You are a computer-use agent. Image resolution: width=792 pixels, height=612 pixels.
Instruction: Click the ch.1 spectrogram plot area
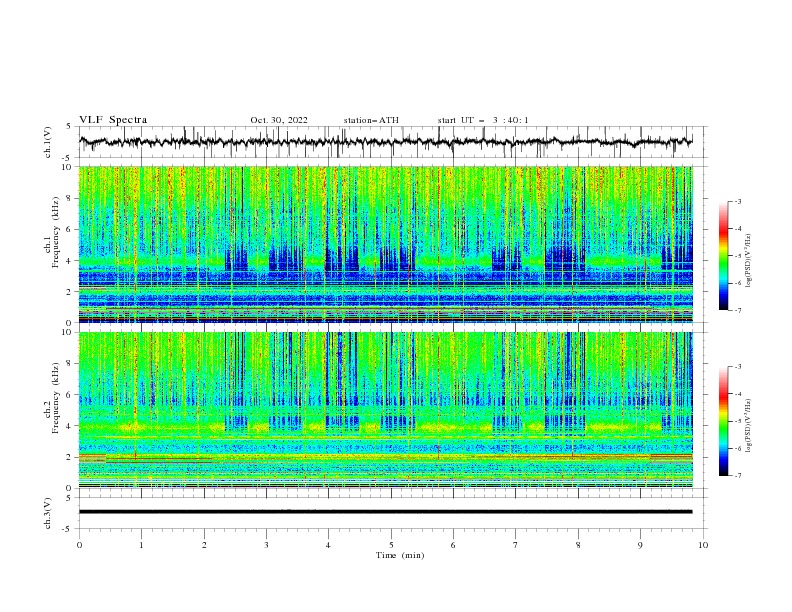click(385, 244)
